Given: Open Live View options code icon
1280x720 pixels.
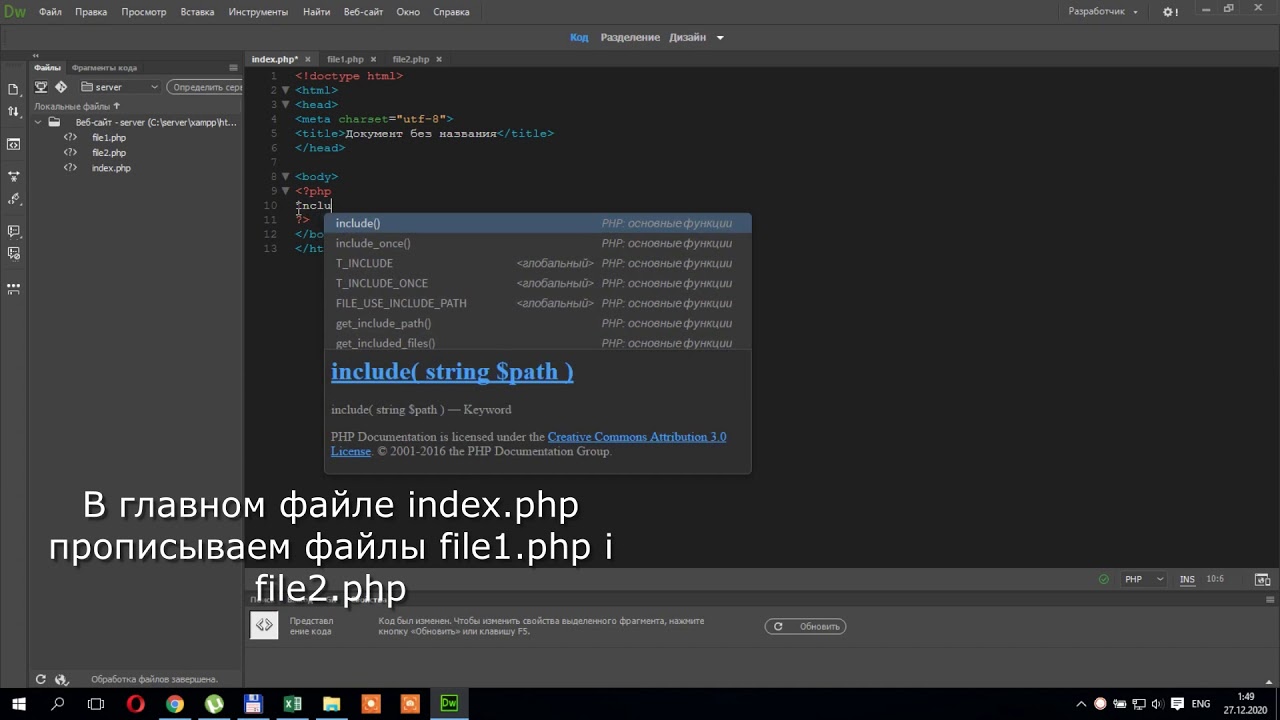Looking at the screenshot, I should pos(13,144).
